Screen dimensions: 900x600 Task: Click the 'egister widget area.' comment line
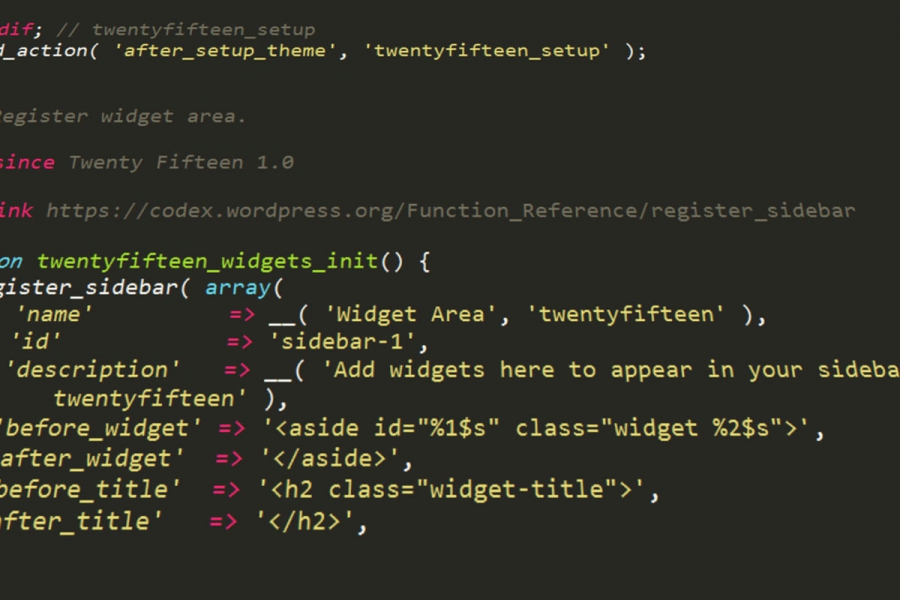[123, 117]
